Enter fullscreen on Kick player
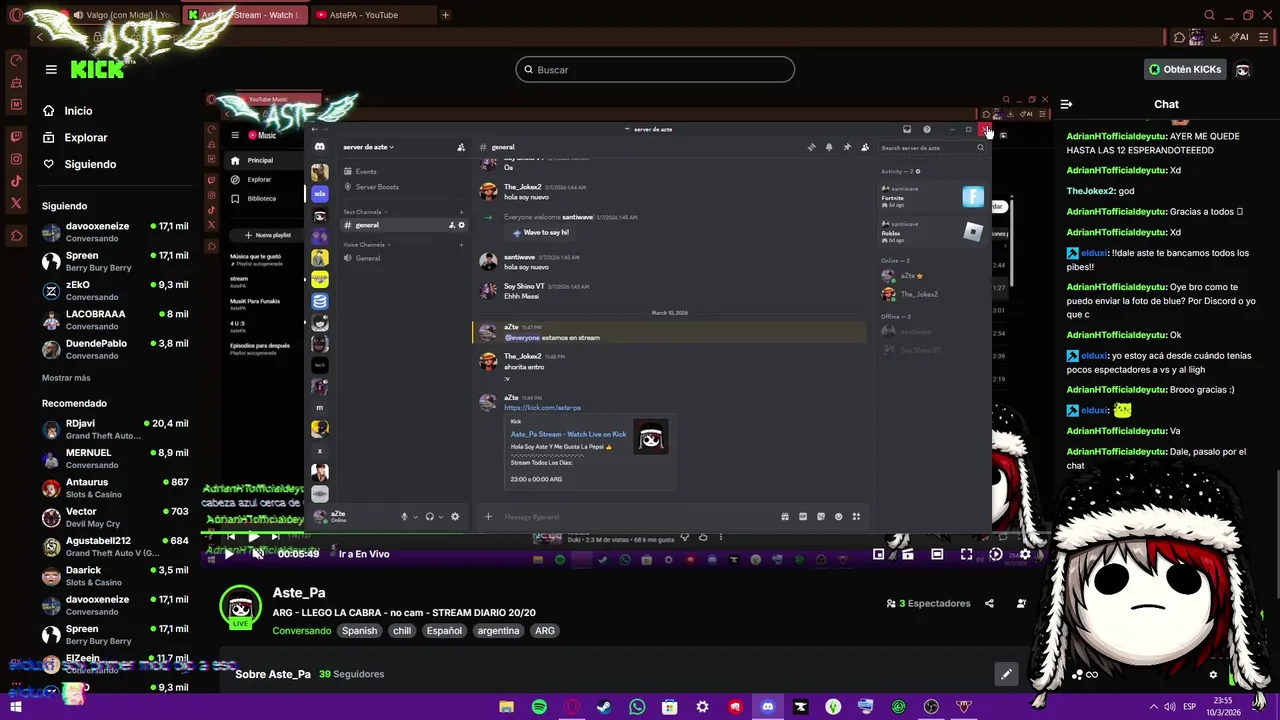 point(966,554)
